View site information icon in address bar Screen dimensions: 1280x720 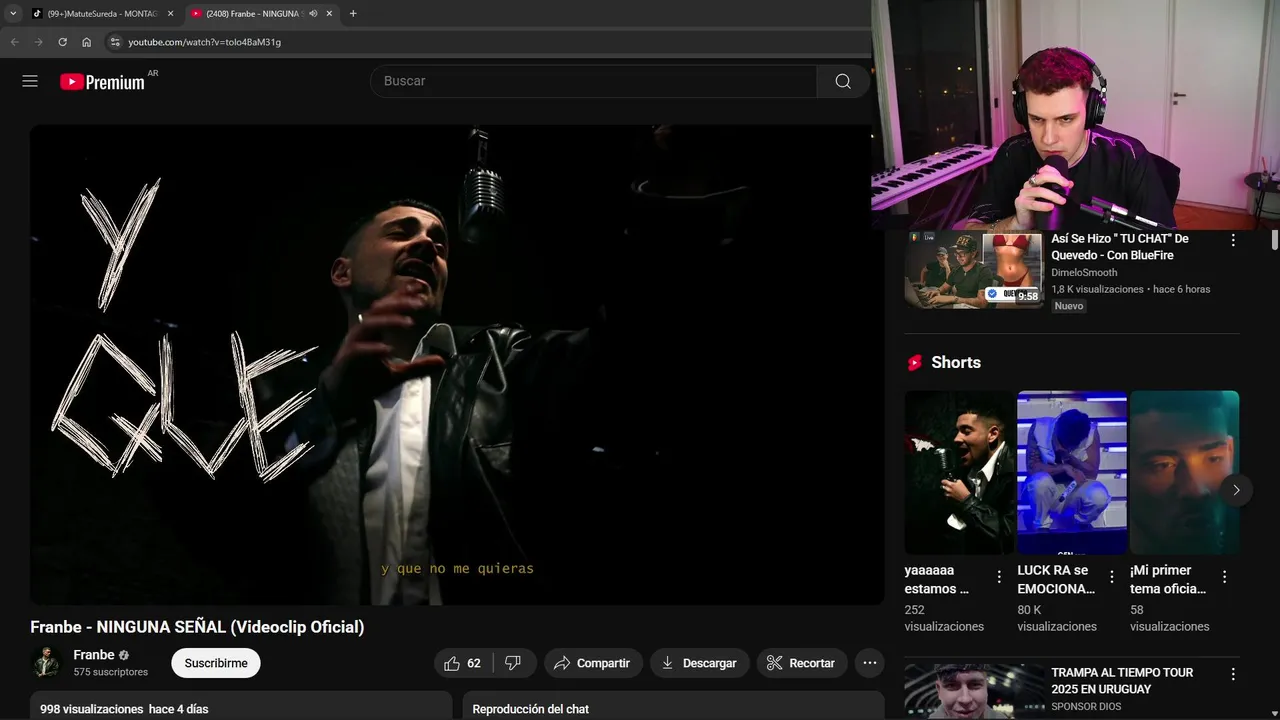tap(115, 42)
